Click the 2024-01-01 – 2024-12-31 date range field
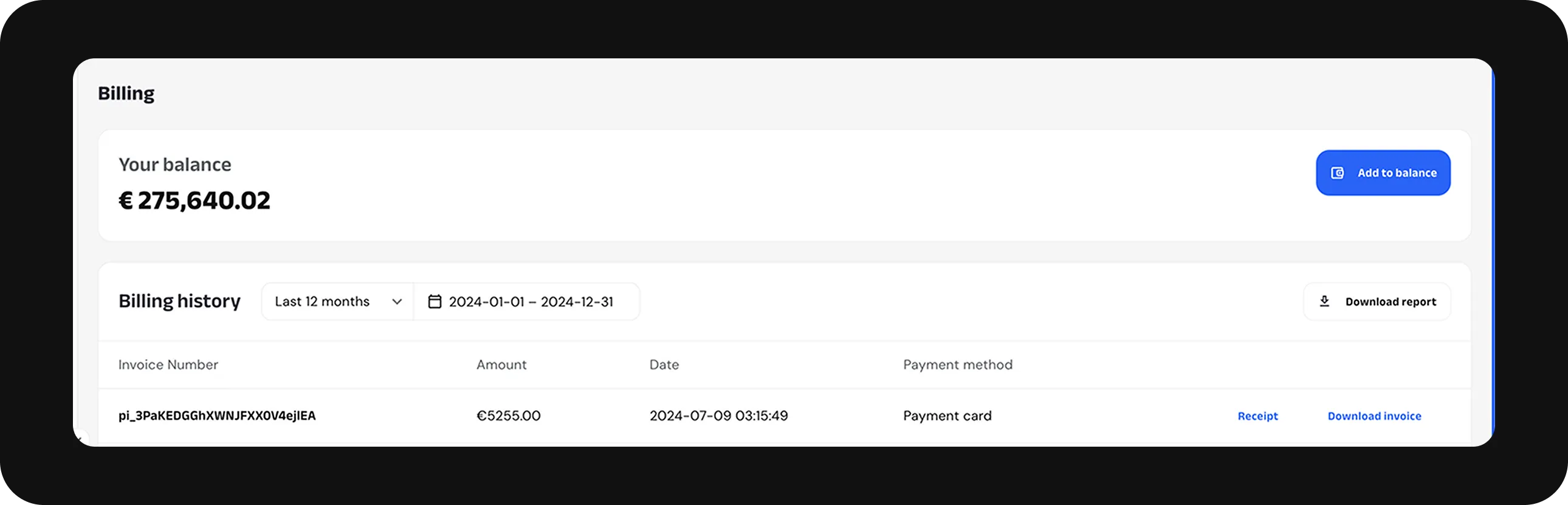This screenshot has width=1568, height=505. [x=530, y=302]
